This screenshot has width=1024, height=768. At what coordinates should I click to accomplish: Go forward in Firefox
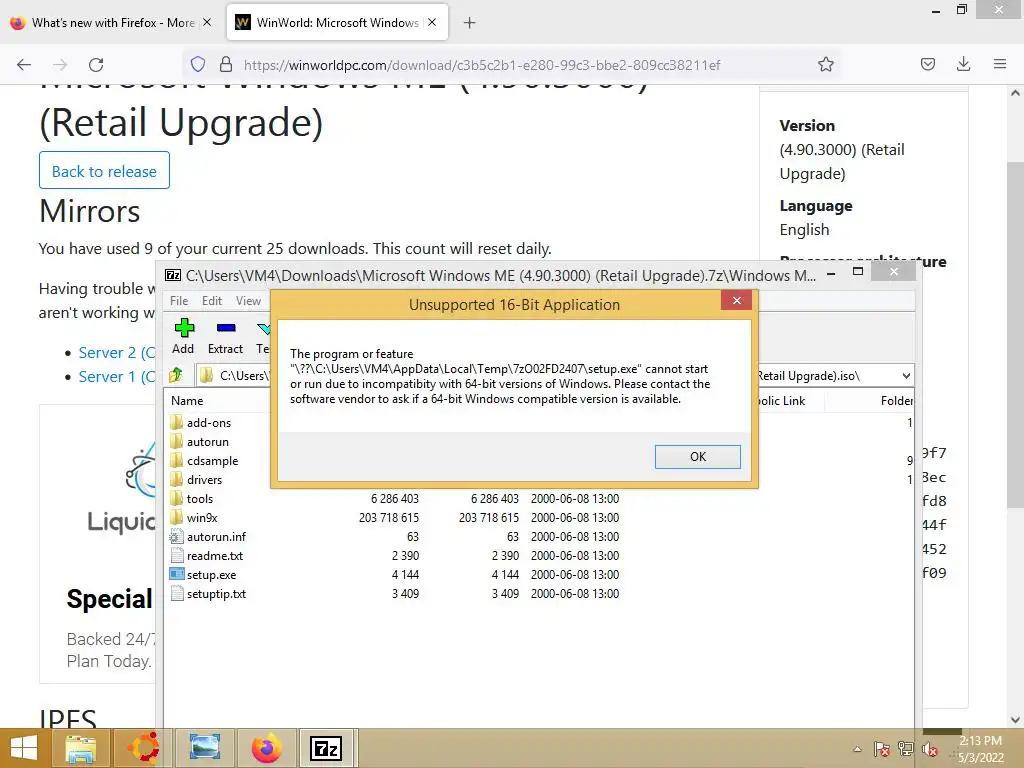60,64
